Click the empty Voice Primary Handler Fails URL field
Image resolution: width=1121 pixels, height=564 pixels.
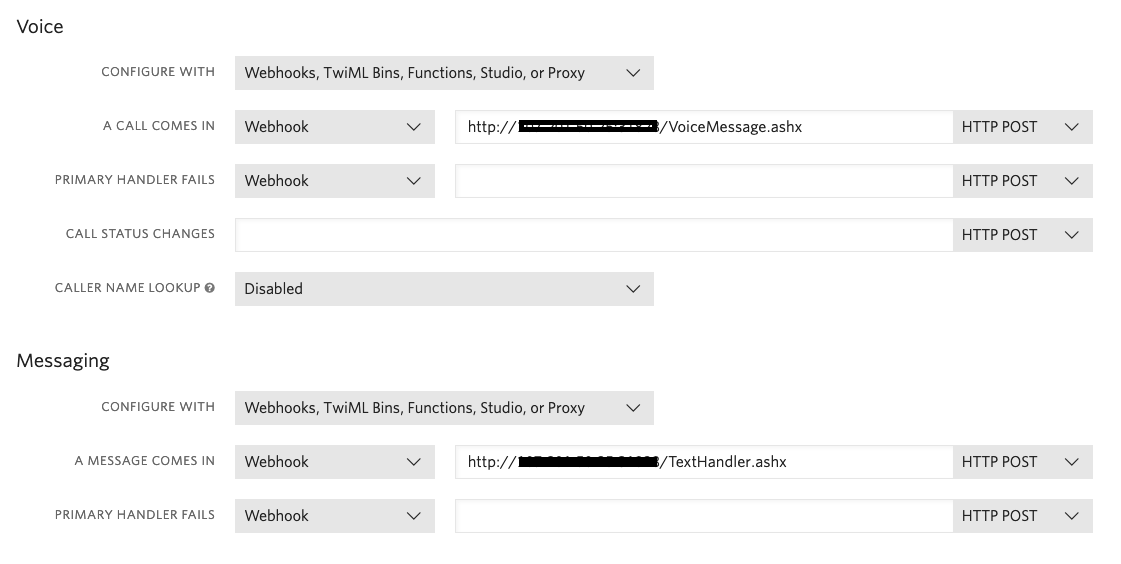coord(703,181)
